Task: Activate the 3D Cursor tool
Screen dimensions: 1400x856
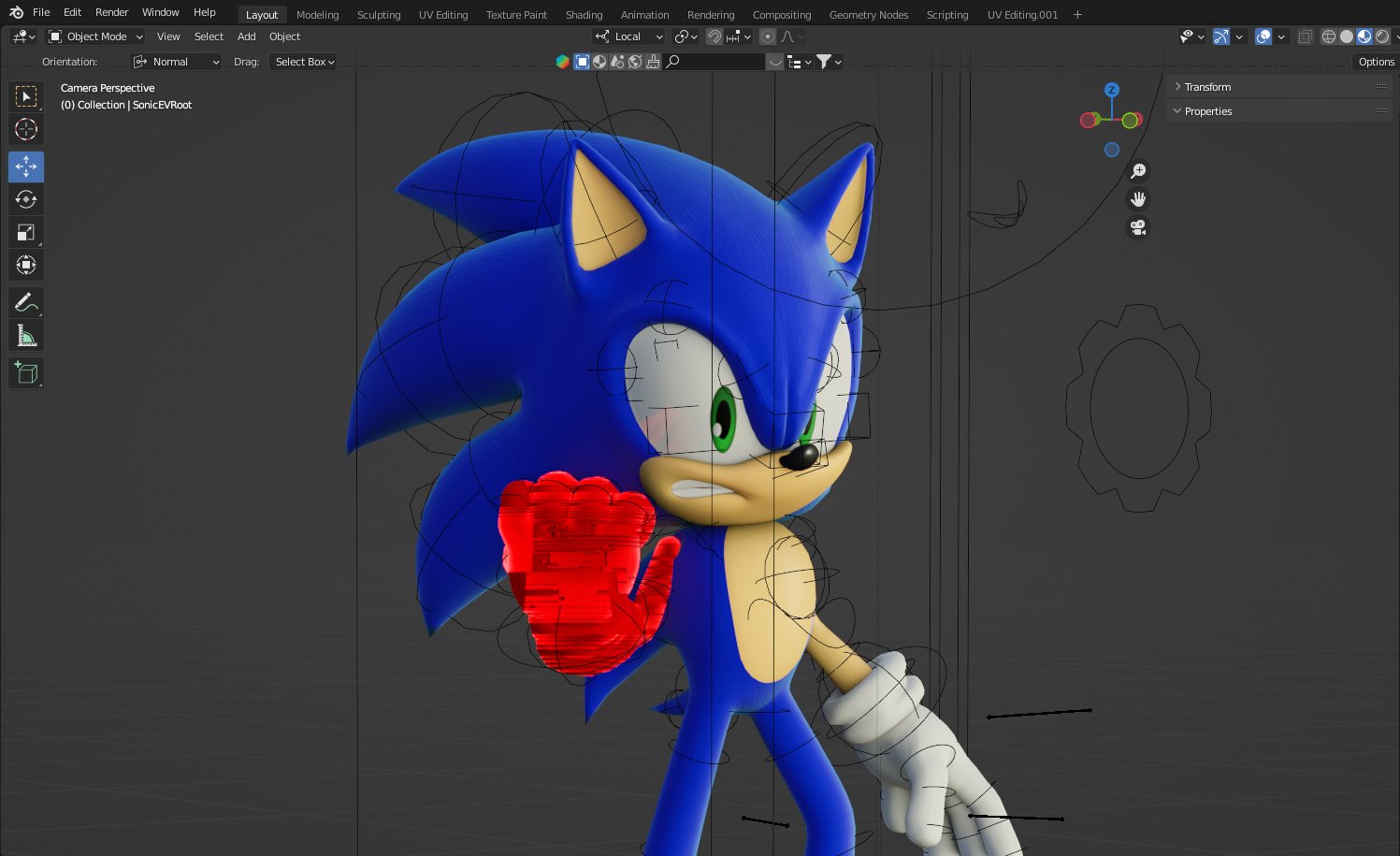Action: (26, 129)
